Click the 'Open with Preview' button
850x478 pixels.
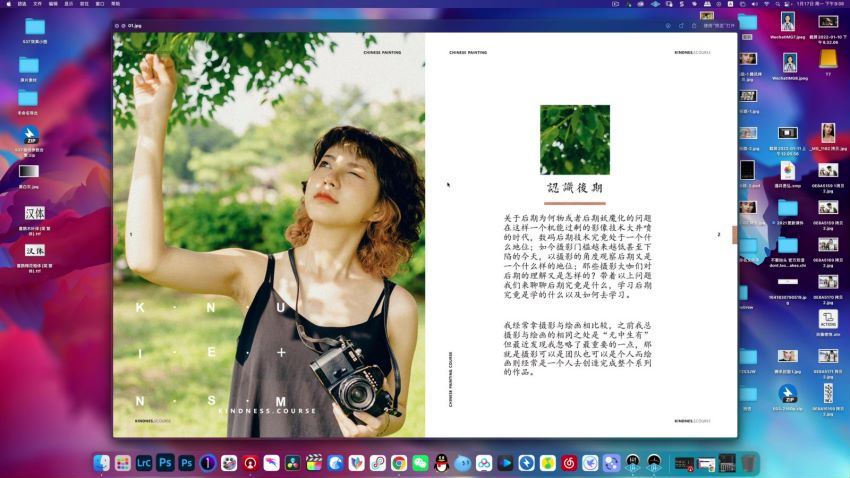point(719,25)
